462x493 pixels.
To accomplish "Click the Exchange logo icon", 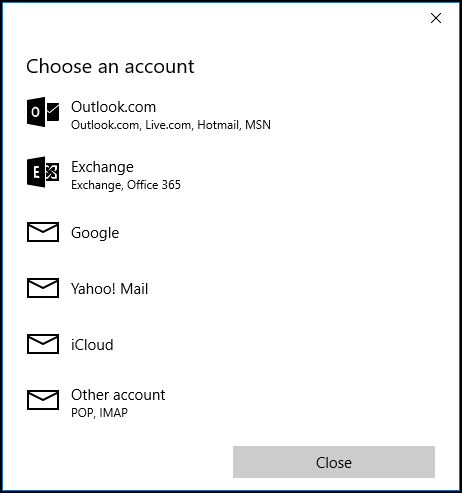I will tap(43, 172).
